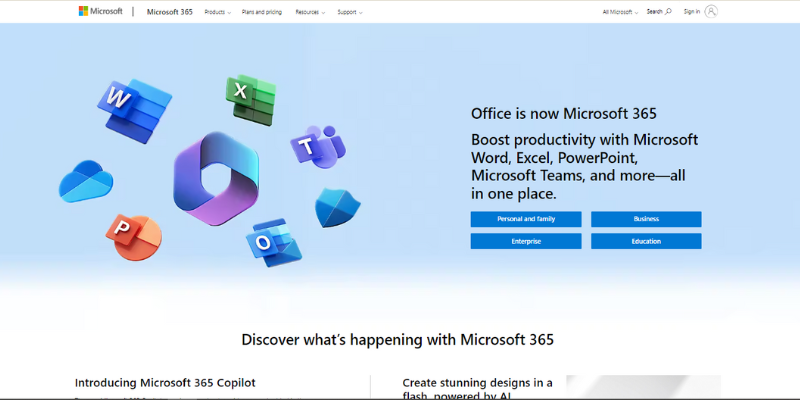Screen dimensions: 800x400
Task: Expand the Resources dropdown menu
Action: (x=310, y=12)
